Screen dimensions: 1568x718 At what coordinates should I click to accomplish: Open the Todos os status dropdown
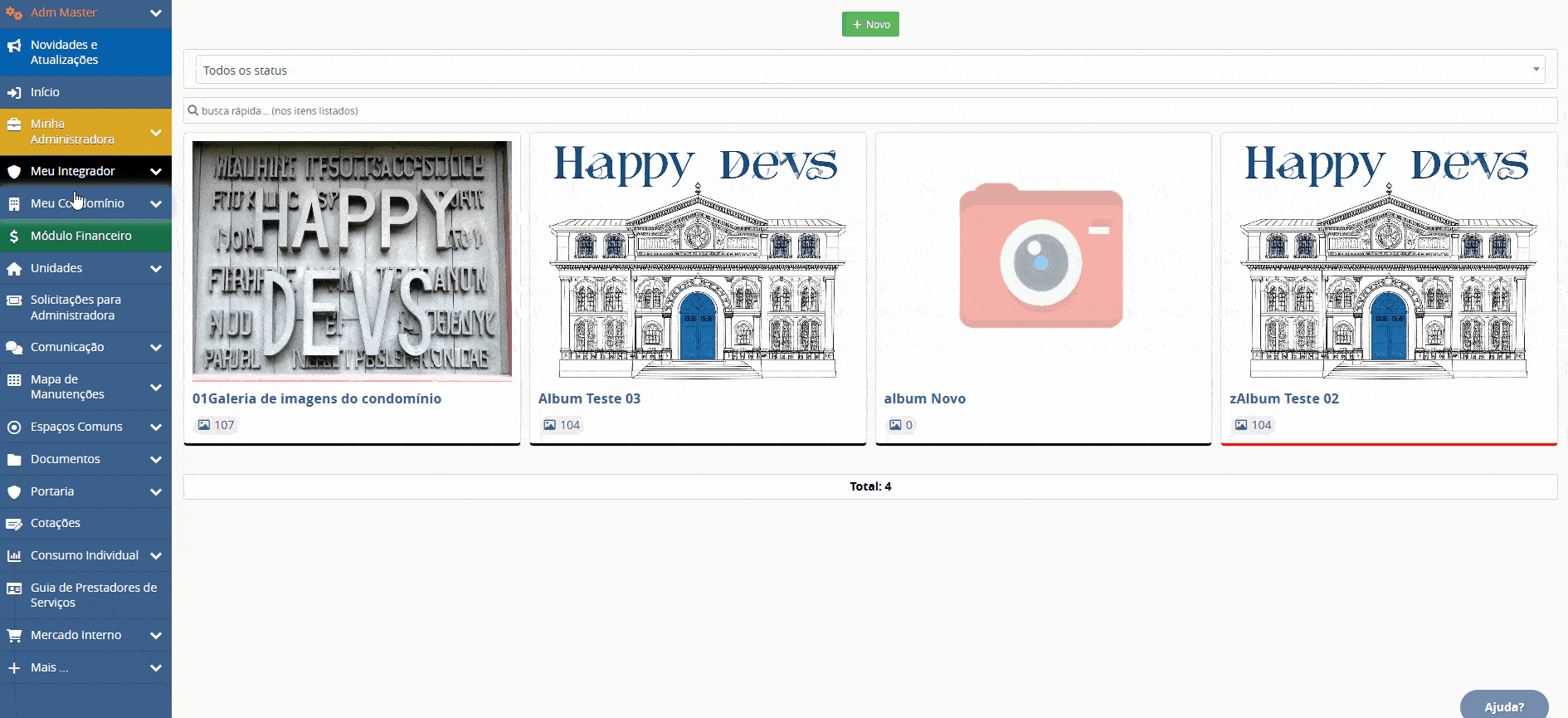pyautogui.click(x=869, y=71)
